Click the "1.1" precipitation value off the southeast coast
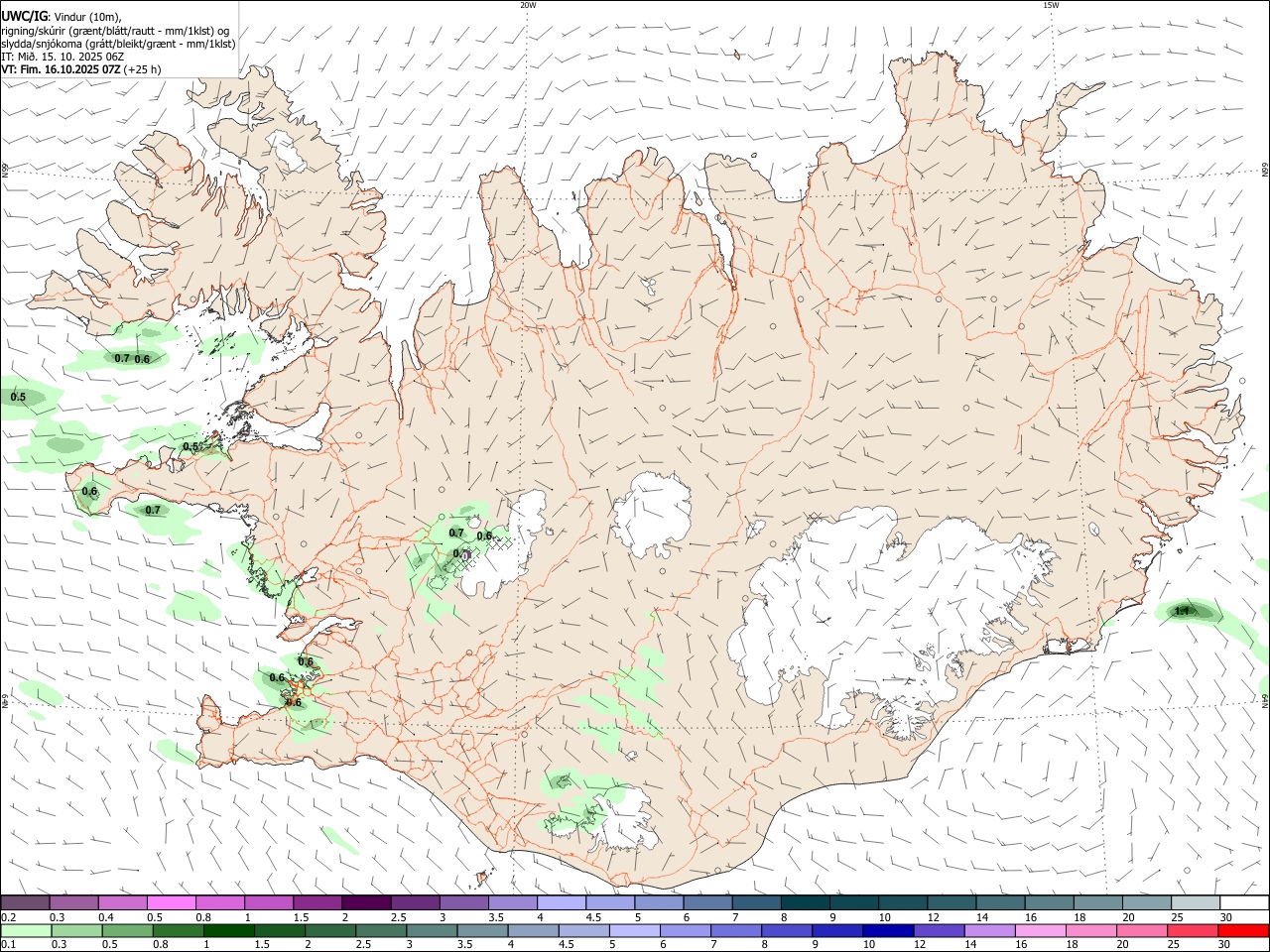1270x952 pixels. pyautogui.click(x=1182, y=611)
